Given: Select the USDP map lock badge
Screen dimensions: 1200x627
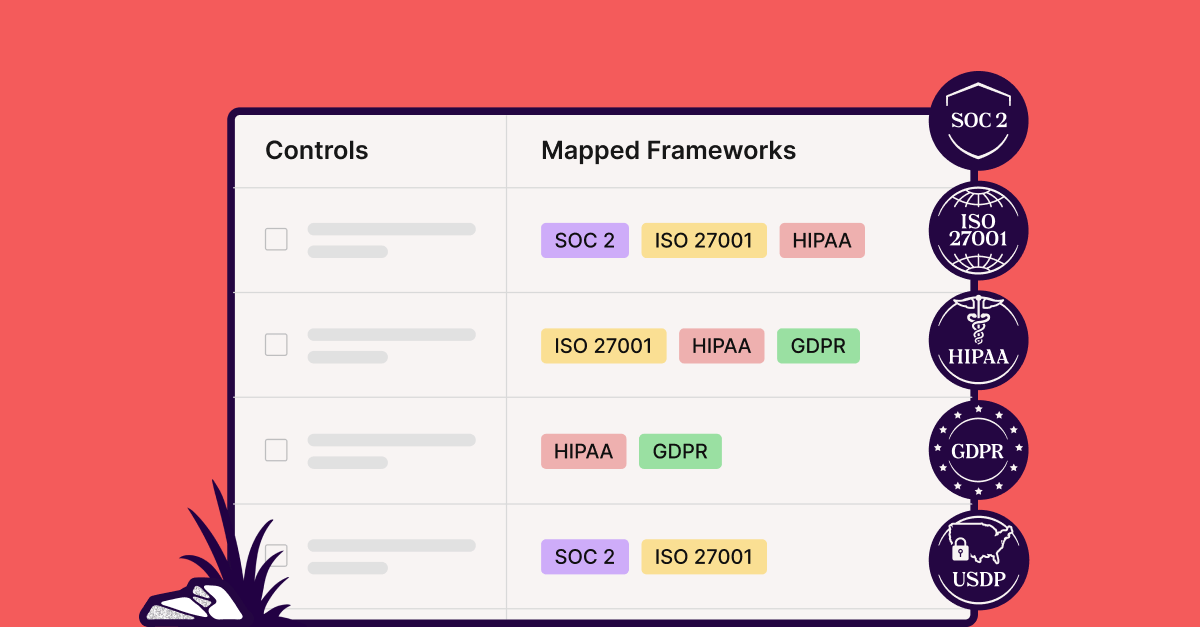Looking at the screenshot, I should click(978, 560).
